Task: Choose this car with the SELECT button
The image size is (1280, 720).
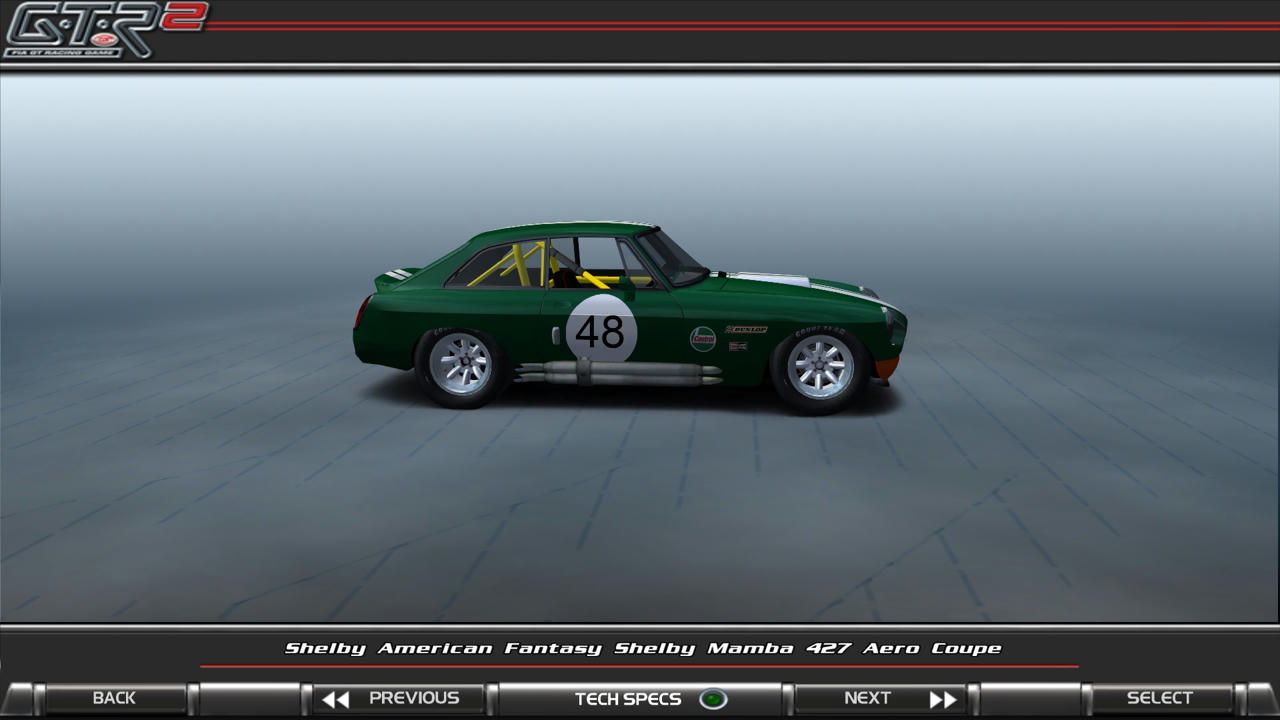Action: click(x=1160, y=698)
